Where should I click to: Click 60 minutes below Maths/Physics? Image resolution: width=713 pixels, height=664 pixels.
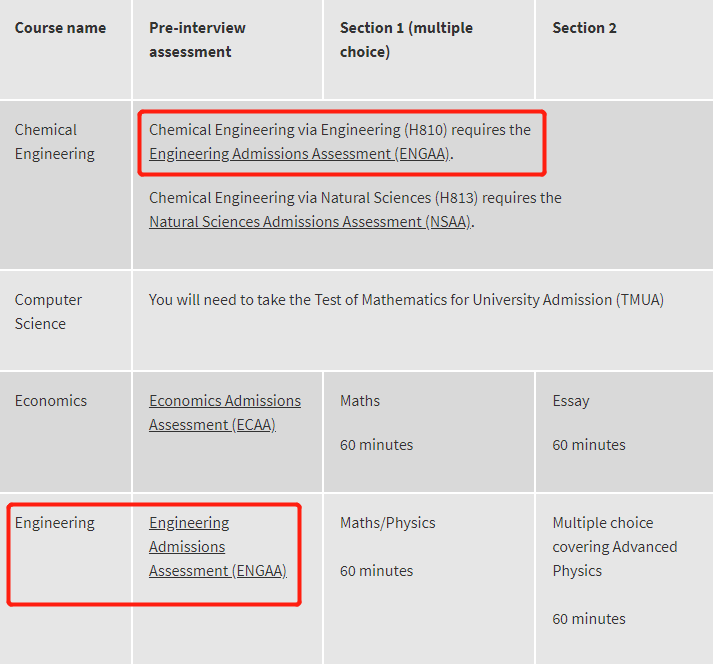coord(377,571)
